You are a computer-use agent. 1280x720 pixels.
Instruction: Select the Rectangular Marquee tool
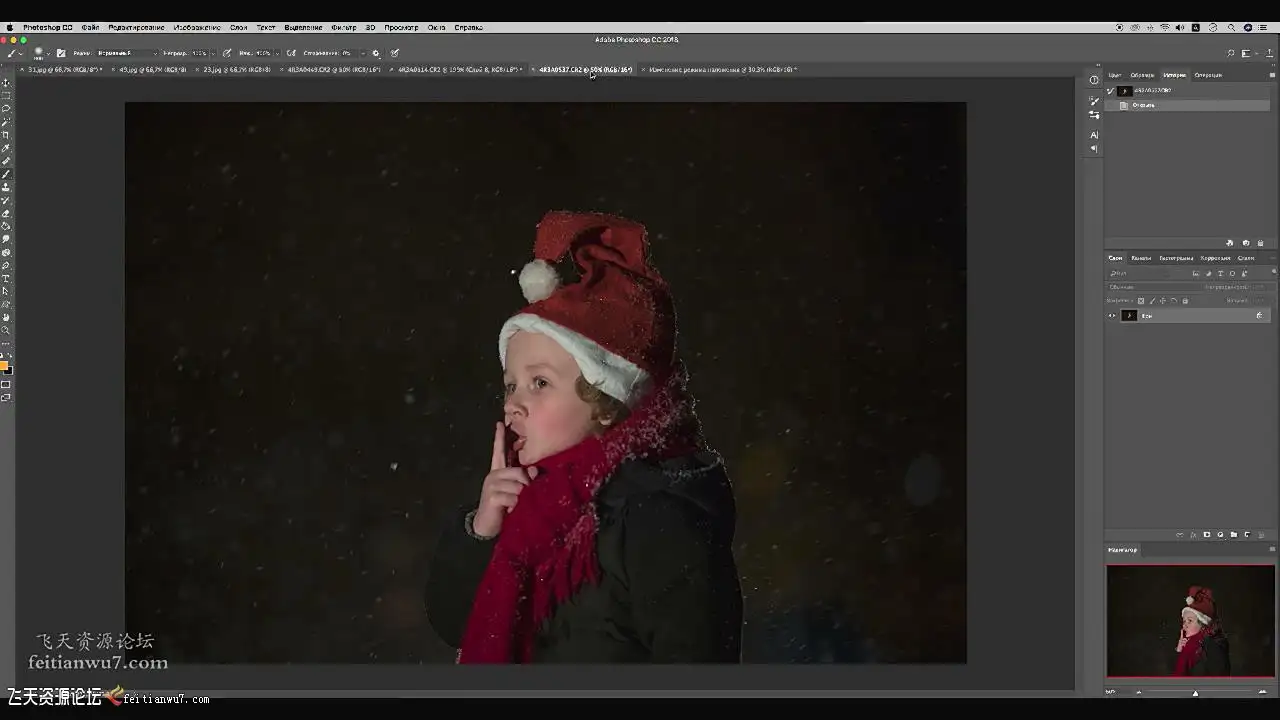[6, 96]
